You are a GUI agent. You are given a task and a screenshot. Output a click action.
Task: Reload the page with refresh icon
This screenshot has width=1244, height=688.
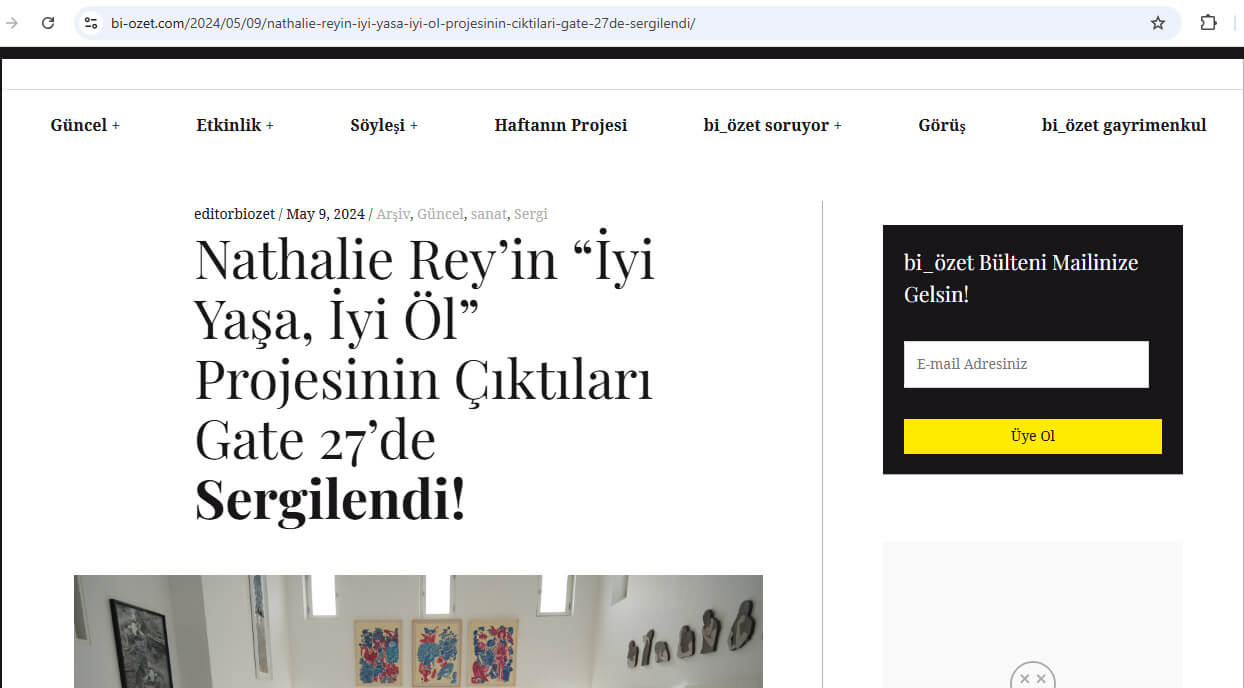(47, 23)
